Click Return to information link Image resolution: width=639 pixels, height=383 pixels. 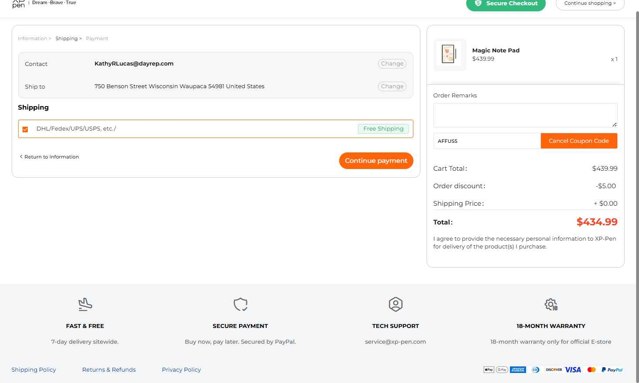point(49,157)
